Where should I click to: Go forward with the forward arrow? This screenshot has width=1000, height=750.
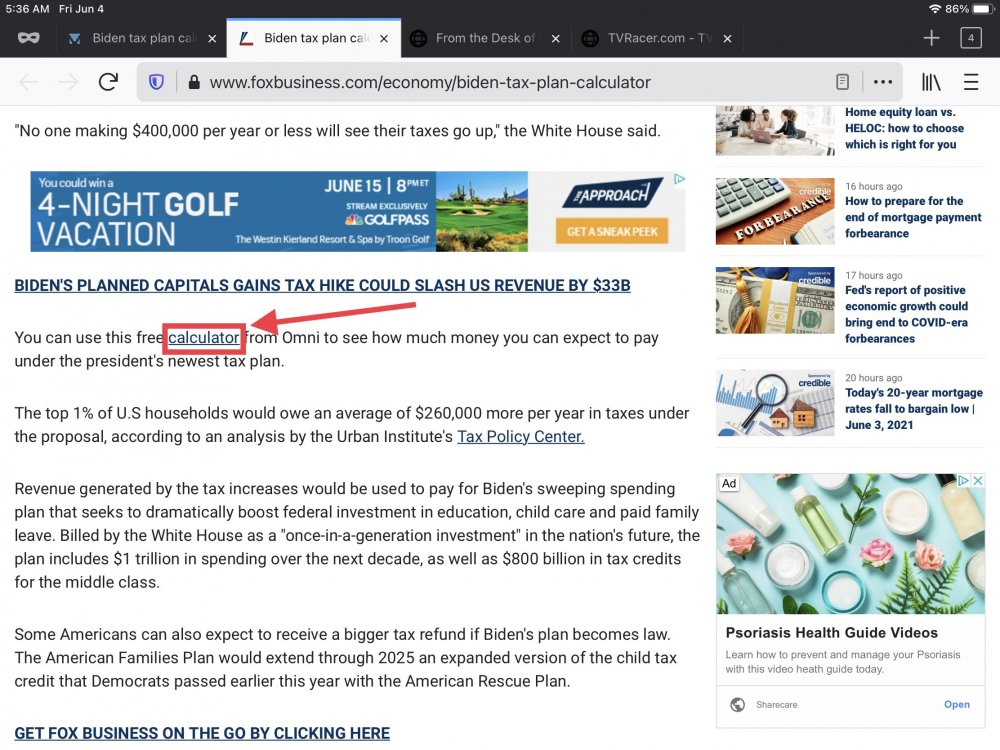point(68,82)
